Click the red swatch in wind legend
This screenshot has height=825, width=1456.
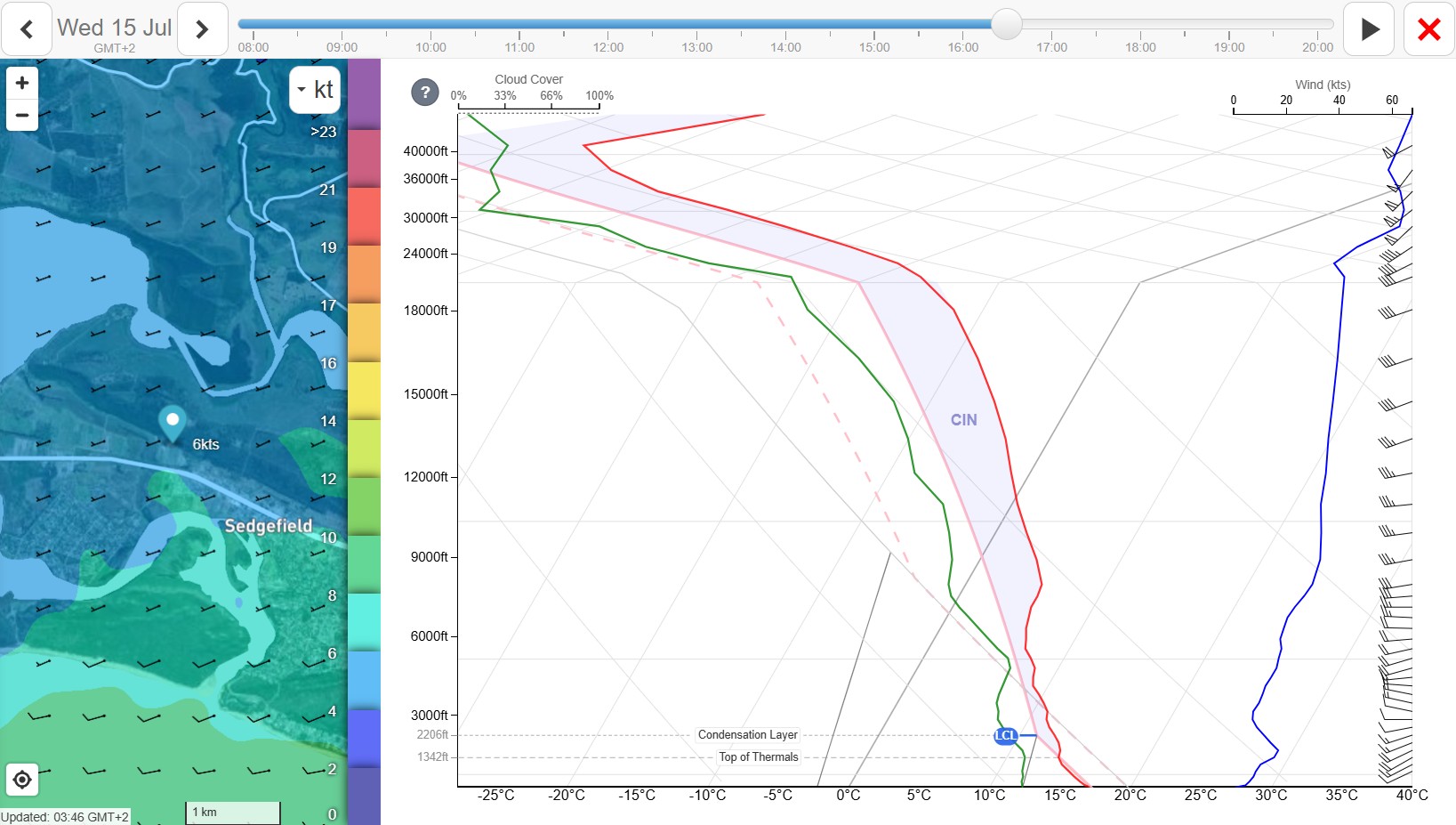[364, 216]
